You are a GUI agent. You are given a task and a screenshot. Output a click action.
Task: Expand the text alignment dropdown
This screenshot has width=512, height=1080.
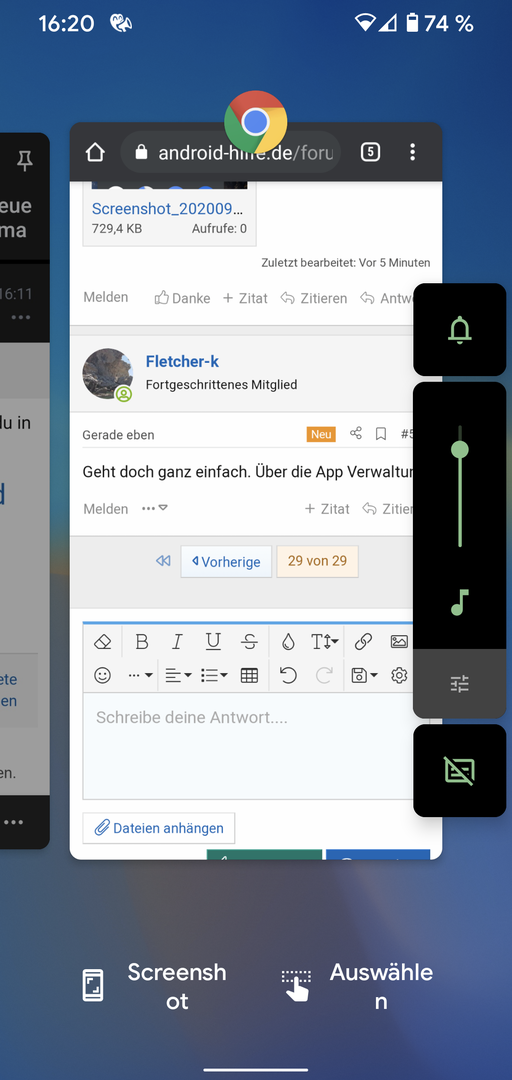(x=178, y=676)
